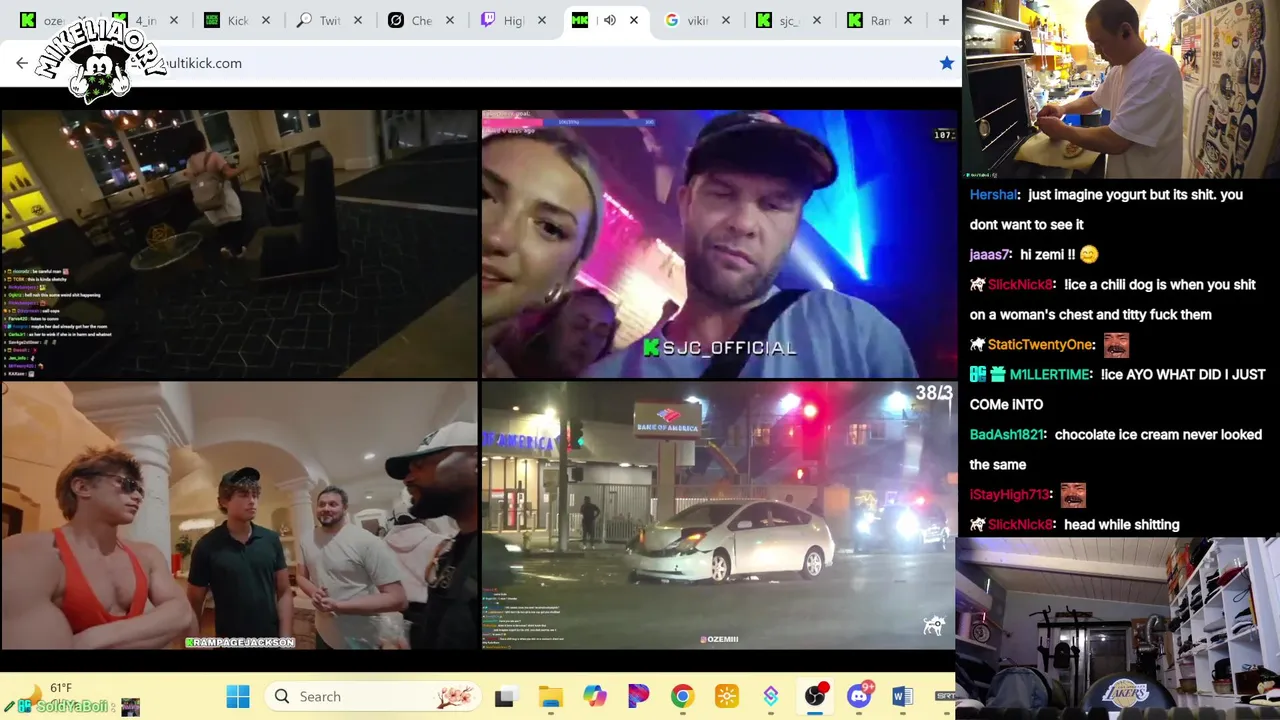The height and width of the screenshot is (720, 1280).
Task: Launch Microsoft Copilot from the taskbar
Action: [x=595, y=697]
